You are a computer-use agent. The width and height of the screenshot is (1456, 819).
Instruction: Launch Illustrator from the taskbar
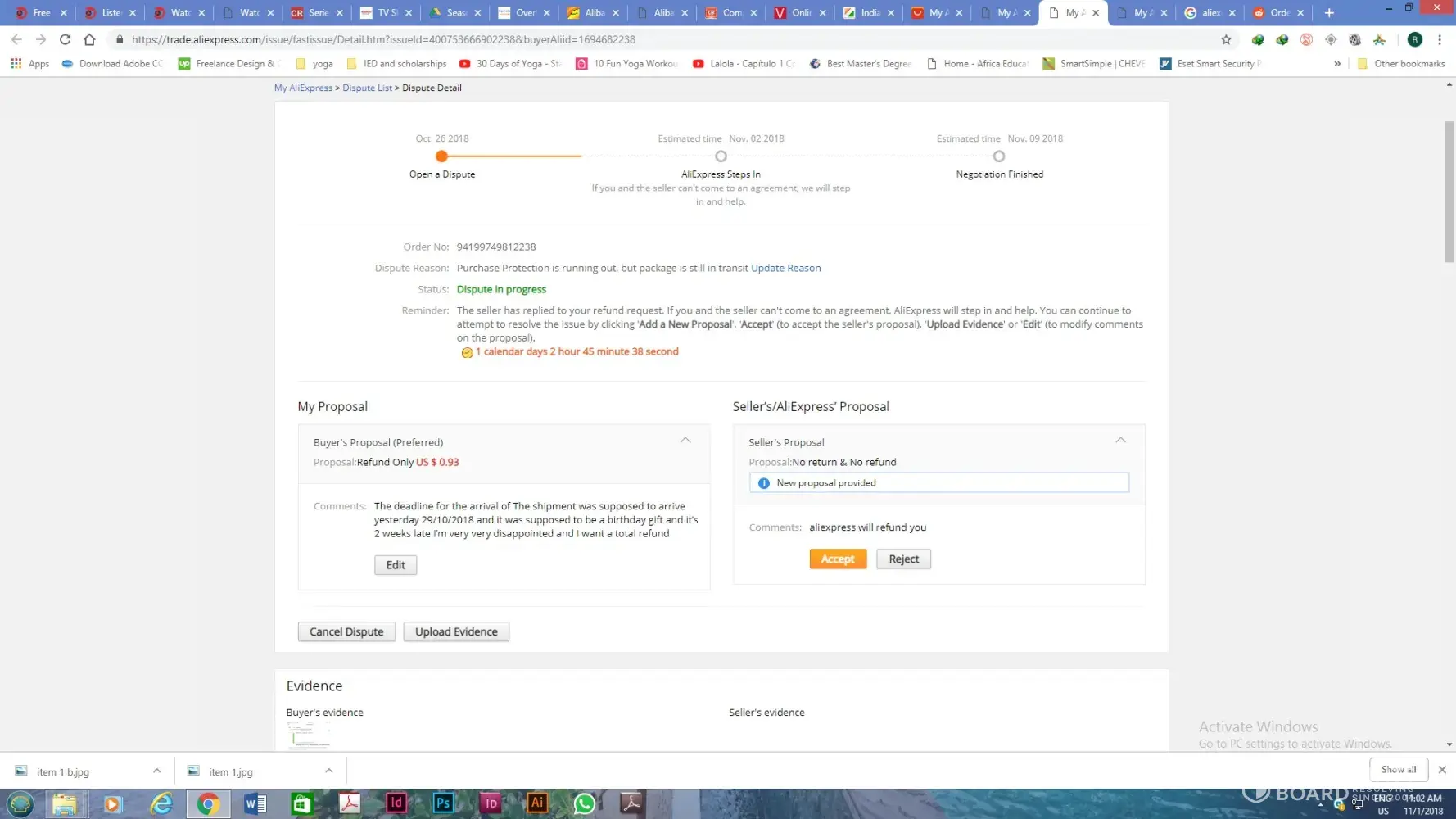[x=537, y=803]
